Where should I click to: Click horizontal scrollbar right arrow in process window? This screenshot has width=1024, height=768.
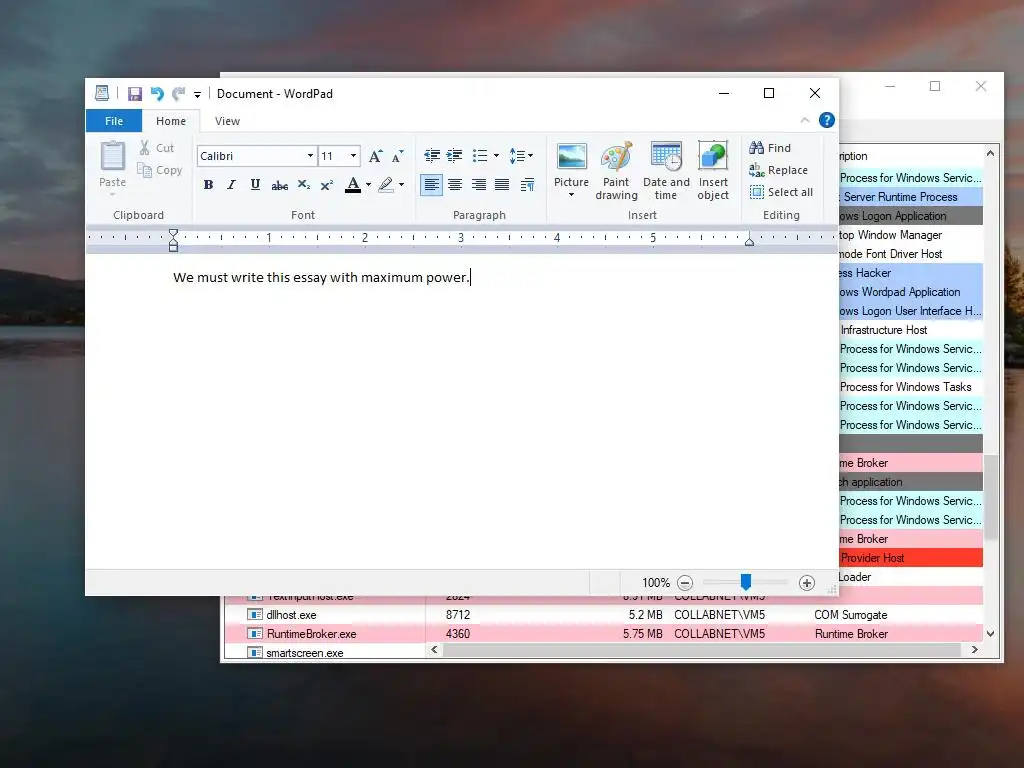(974, 649)
